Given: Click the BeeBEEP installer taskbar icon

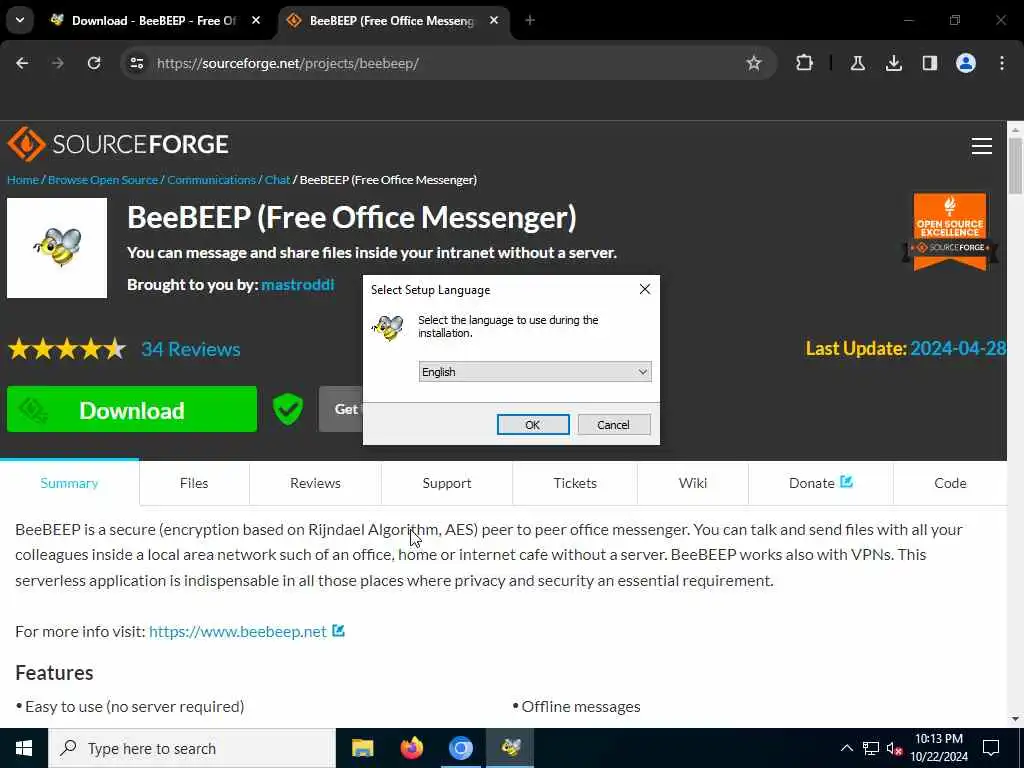Looking at the screenshot, I should pyautogui.click(x=510, y=748).
